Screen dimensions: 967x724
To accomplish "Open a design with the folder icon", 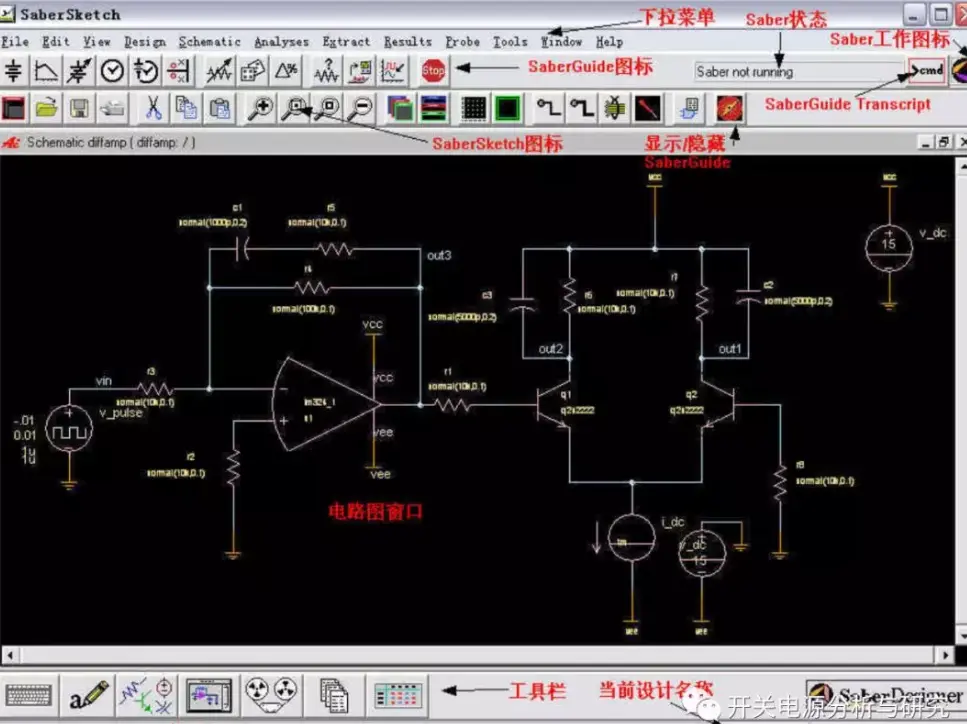I will click(x=46, y=109).
